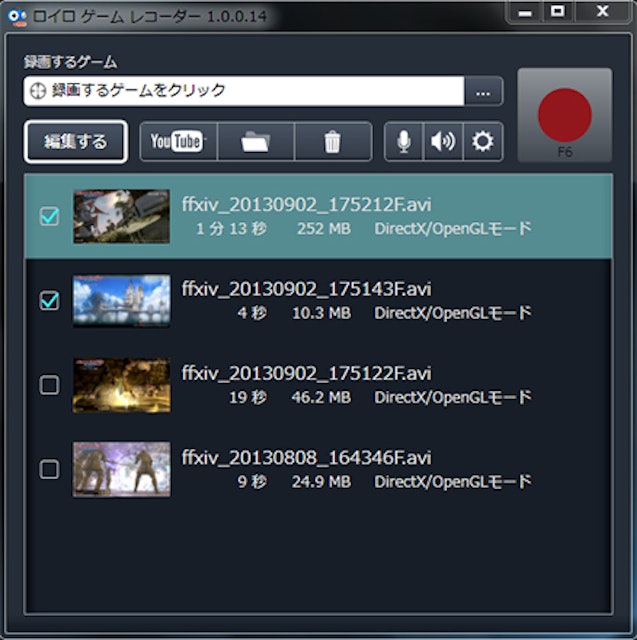Click the YouTube upload icon
Image resolution: width=637 pixels, height=640 pixels.
coord(178,142)
